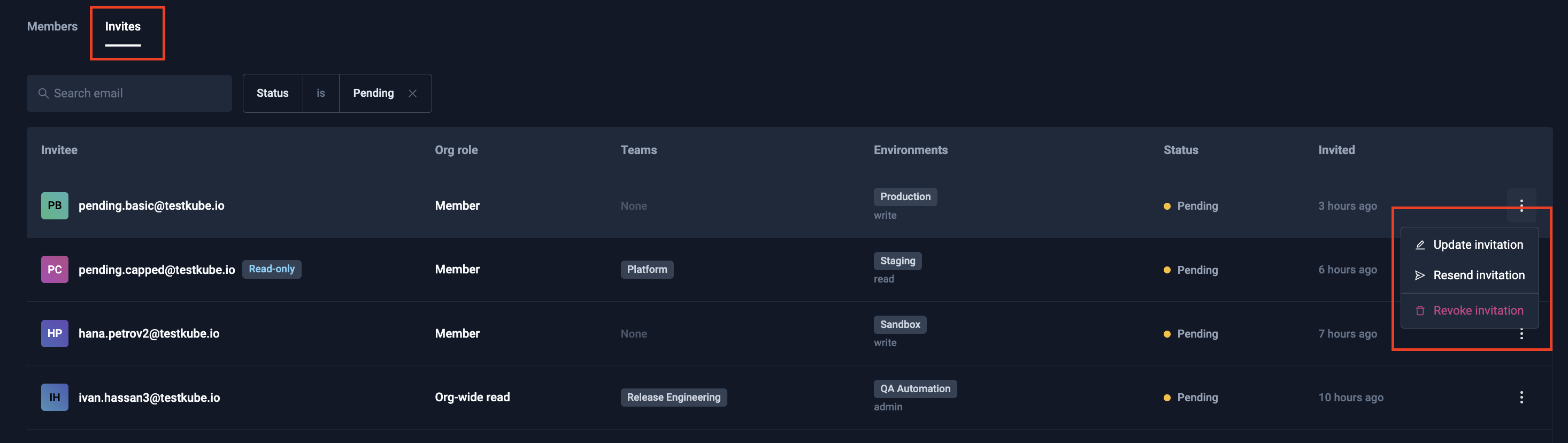Click the PC avatar icon

55,269
